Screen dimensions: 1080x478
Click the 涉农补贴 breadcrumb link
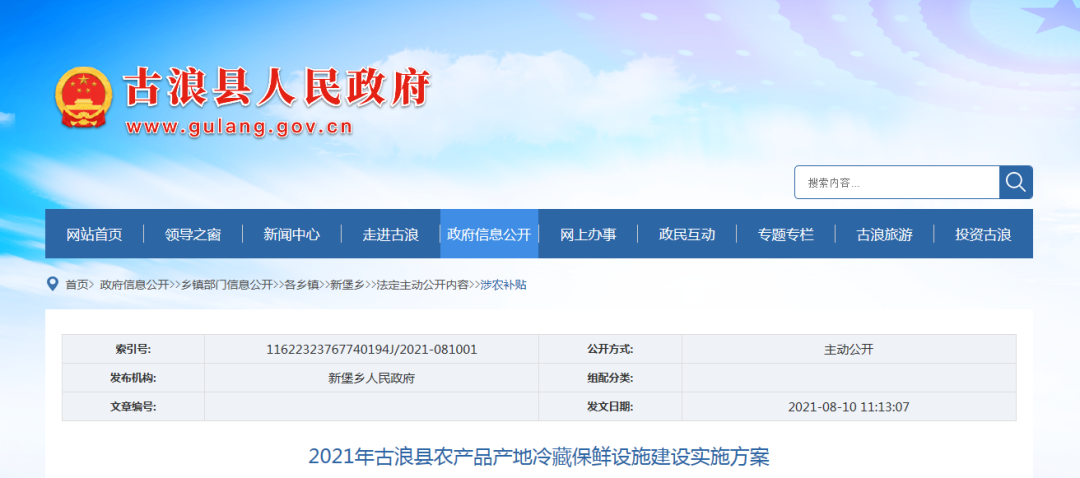pos(503,284)
